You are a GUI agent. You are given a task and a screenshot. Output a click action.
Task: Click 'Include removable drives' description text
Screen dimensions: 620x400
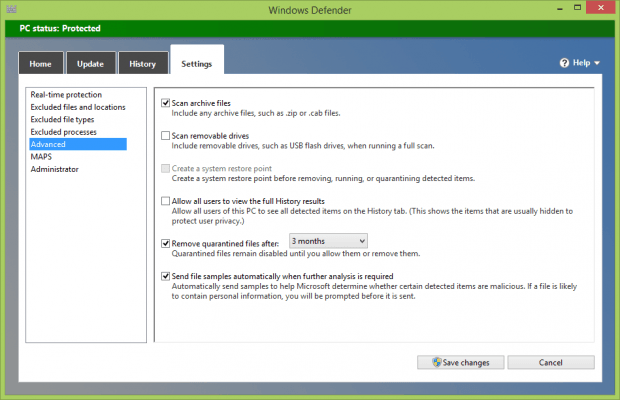[303, 146]
